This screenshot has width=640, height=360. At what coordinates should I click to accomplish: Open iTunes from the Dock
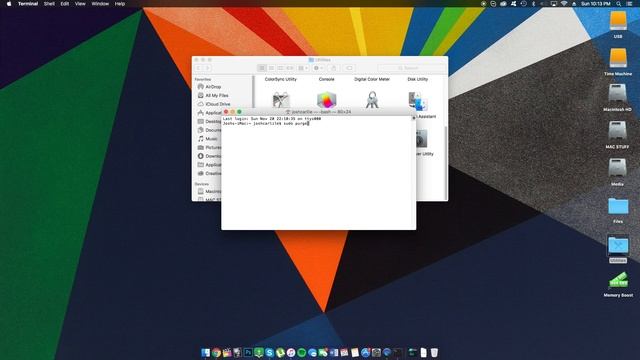pyautogui.click(x=291, y=353)
